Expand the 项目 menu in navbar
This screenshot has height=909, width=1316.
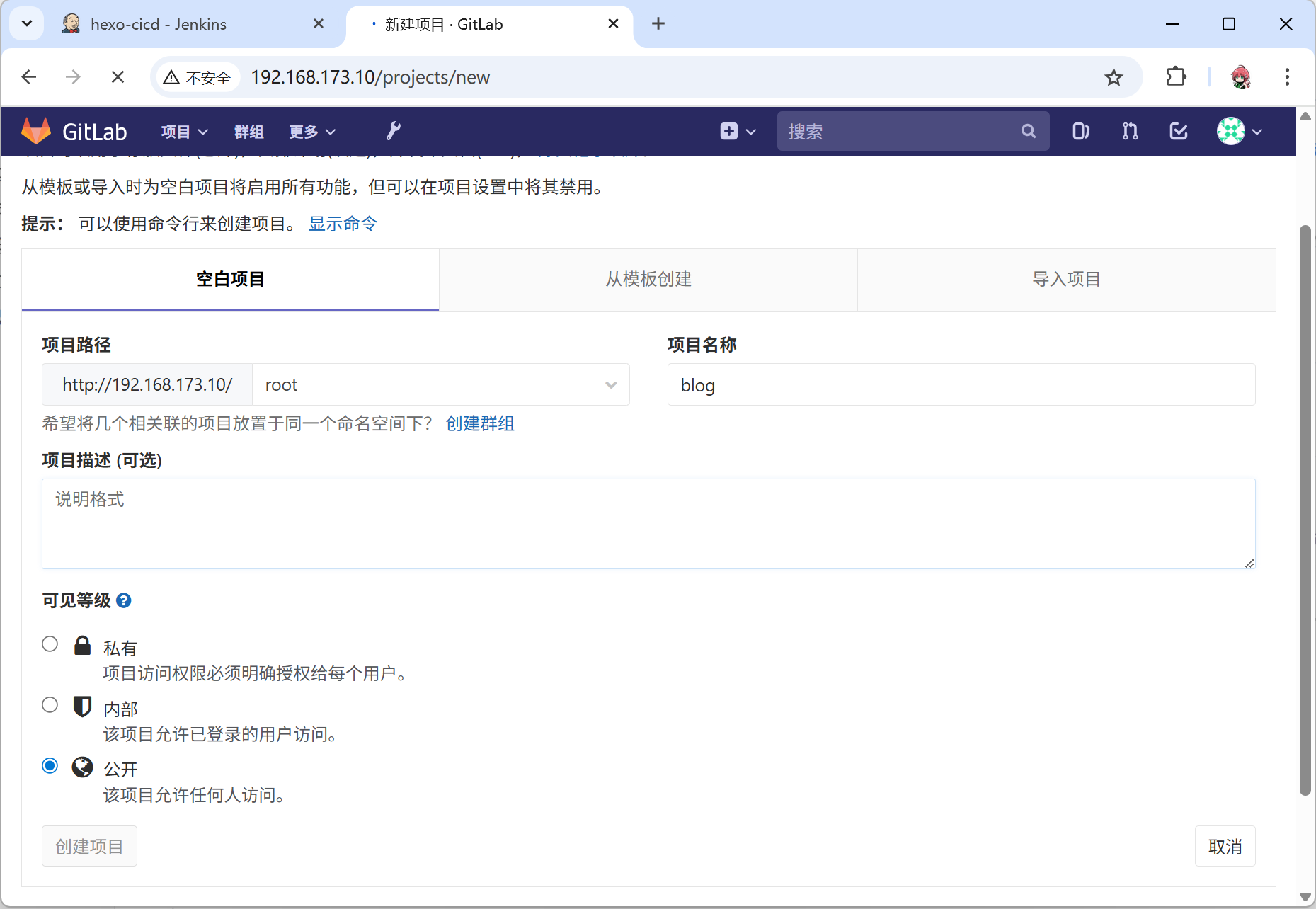184,132
